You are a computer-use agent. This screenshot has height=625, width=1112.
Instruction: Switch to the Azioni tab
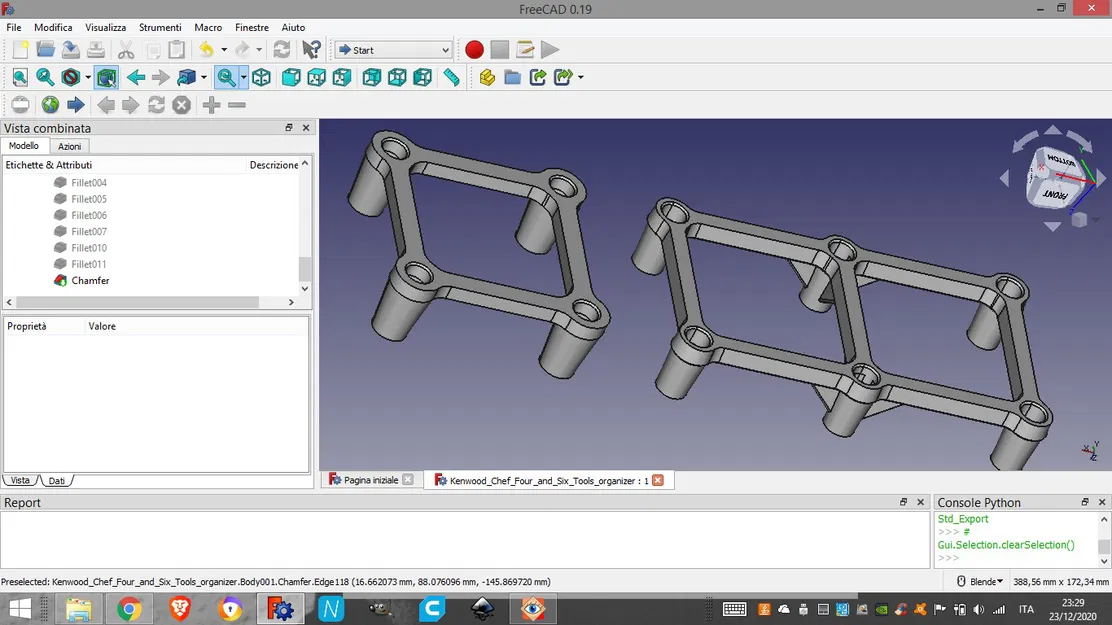click(x=69, y=146)
